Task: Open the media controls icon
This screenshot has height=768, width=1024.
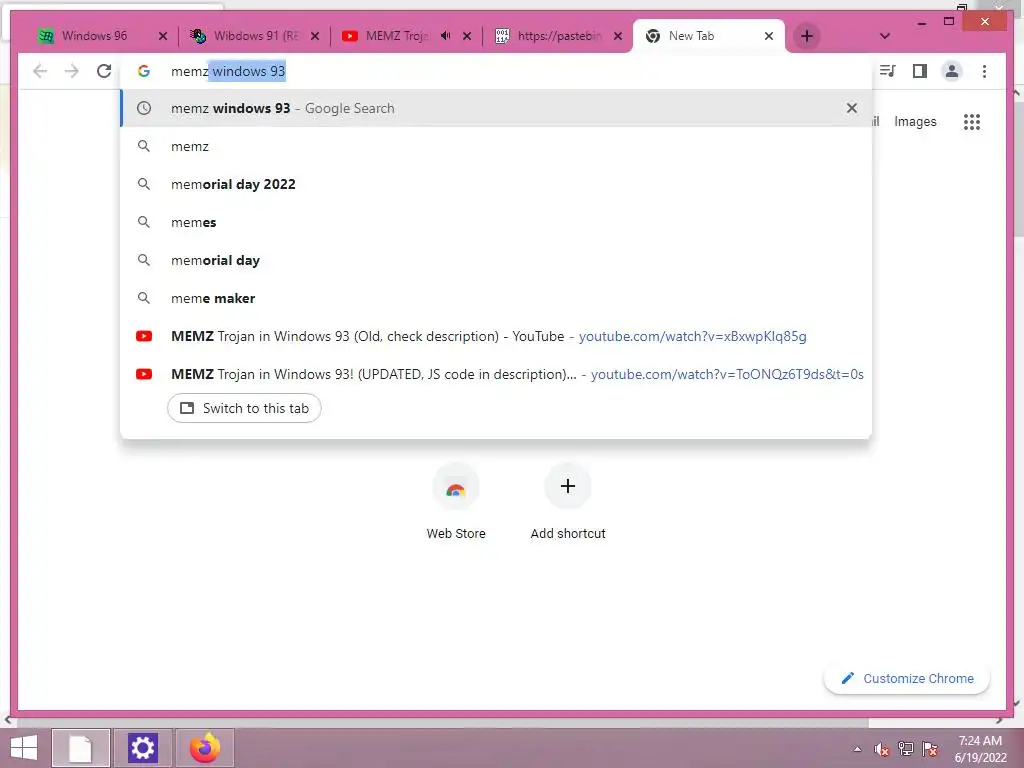Action: (888, 71)
